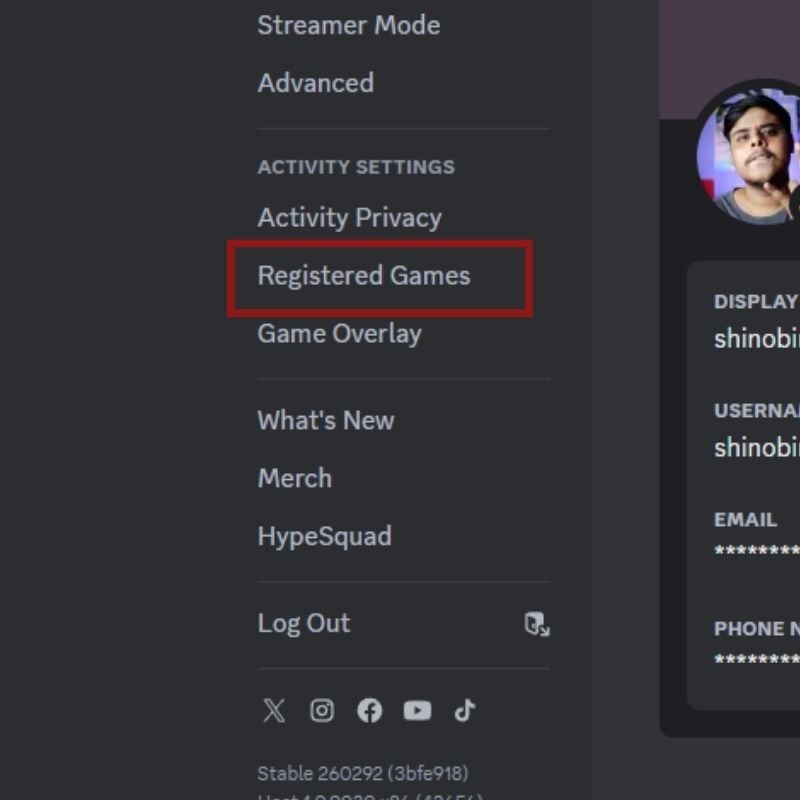Visit the Merch page

click(x=294, y=478)
